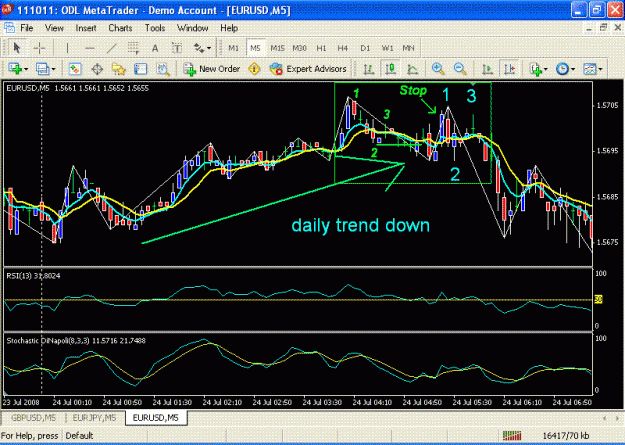This screenshot has width=625, height=445.
Task: Open the Charts menu
Action: click(x=120, y=28)
